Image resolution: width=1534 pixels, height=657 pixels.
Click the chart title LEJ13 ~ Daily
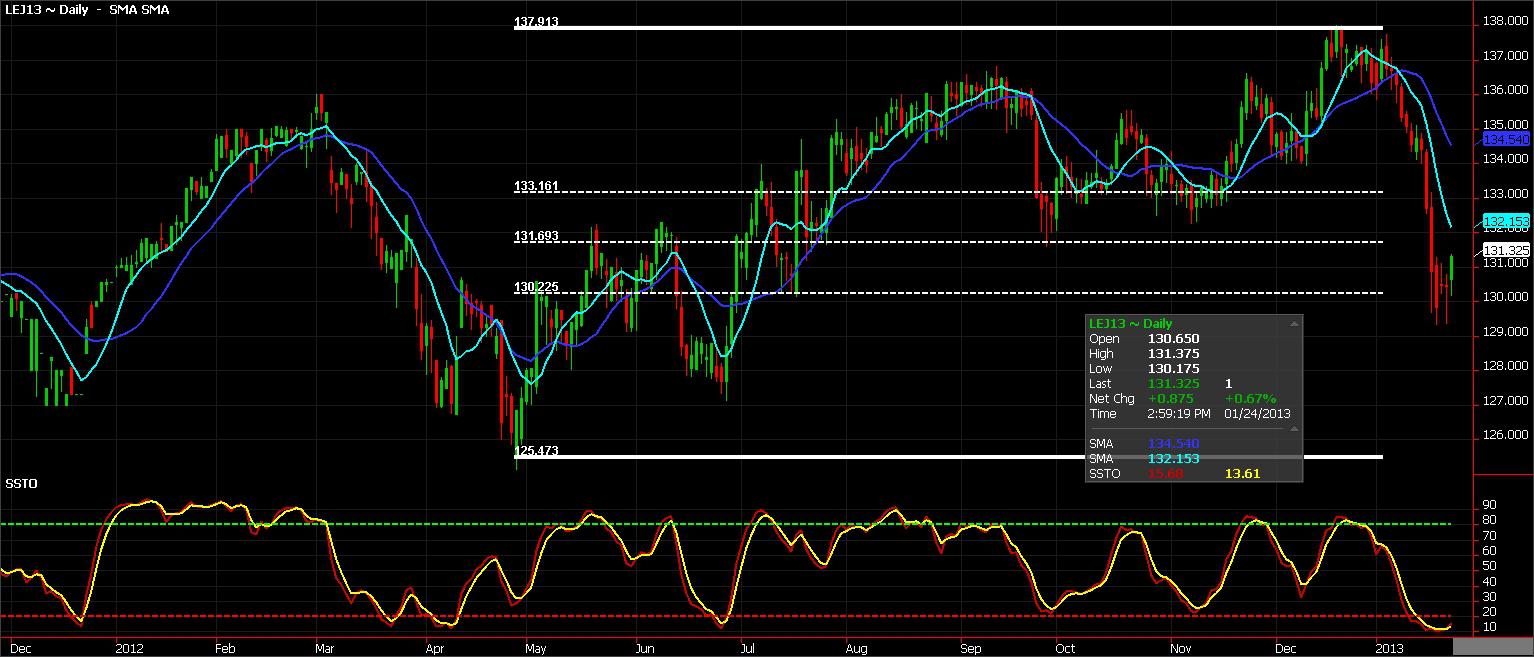[x=44, y=10]
